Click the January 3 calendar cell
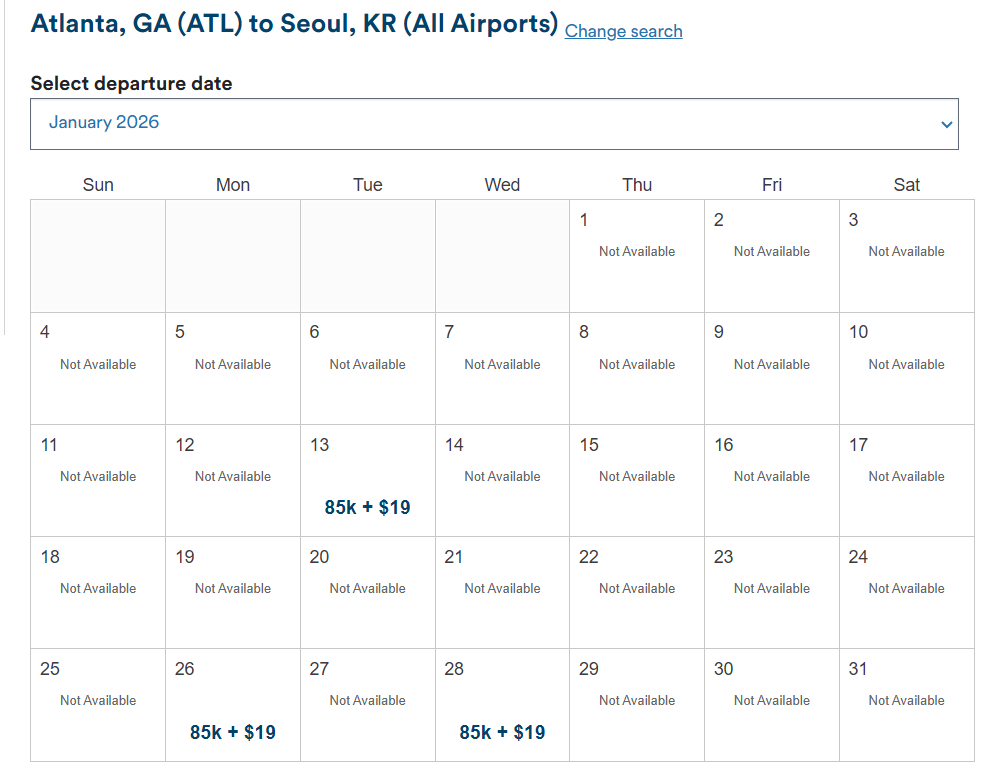Image resolution: width=1000 pixels, height=781 pixels. click(x=906, y=256)
